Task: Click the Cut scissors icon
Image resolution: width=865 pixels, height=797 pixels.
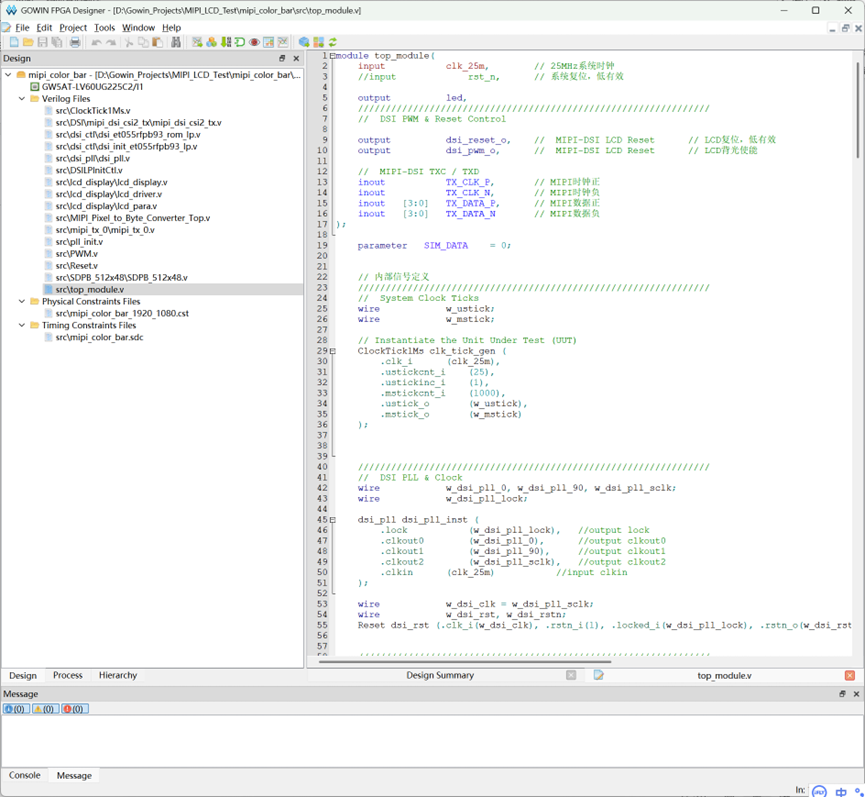Action: (129, 42)
